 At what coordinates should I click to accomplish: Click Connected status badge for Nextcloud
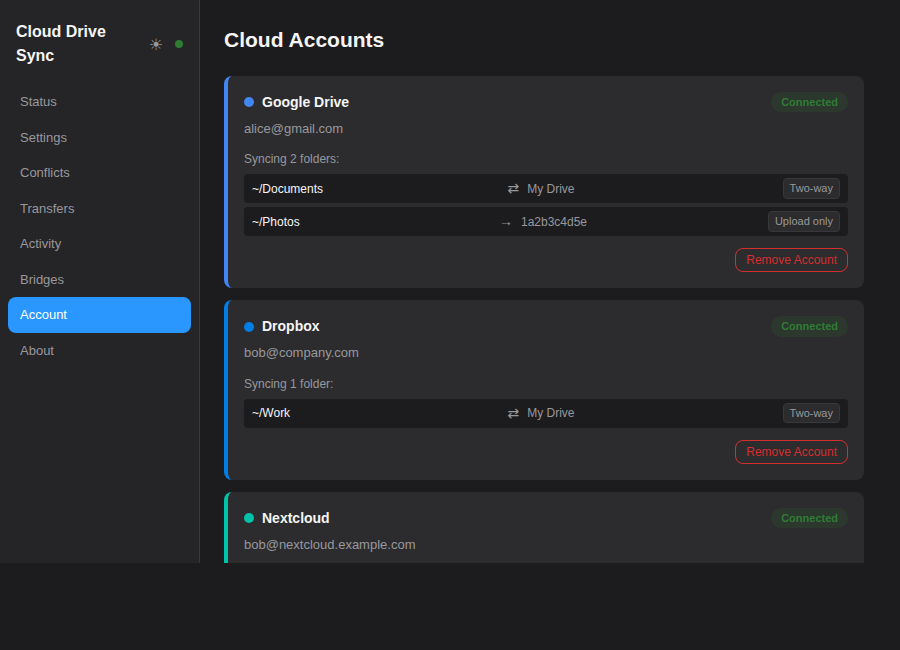point(809,518)
